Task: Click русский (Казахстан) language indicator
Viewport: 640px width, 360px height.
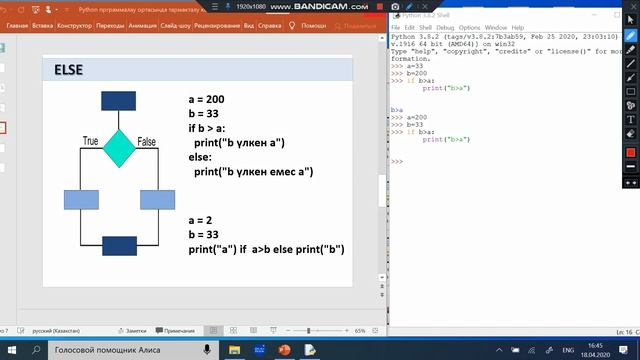Action: (x=56, y=331)
